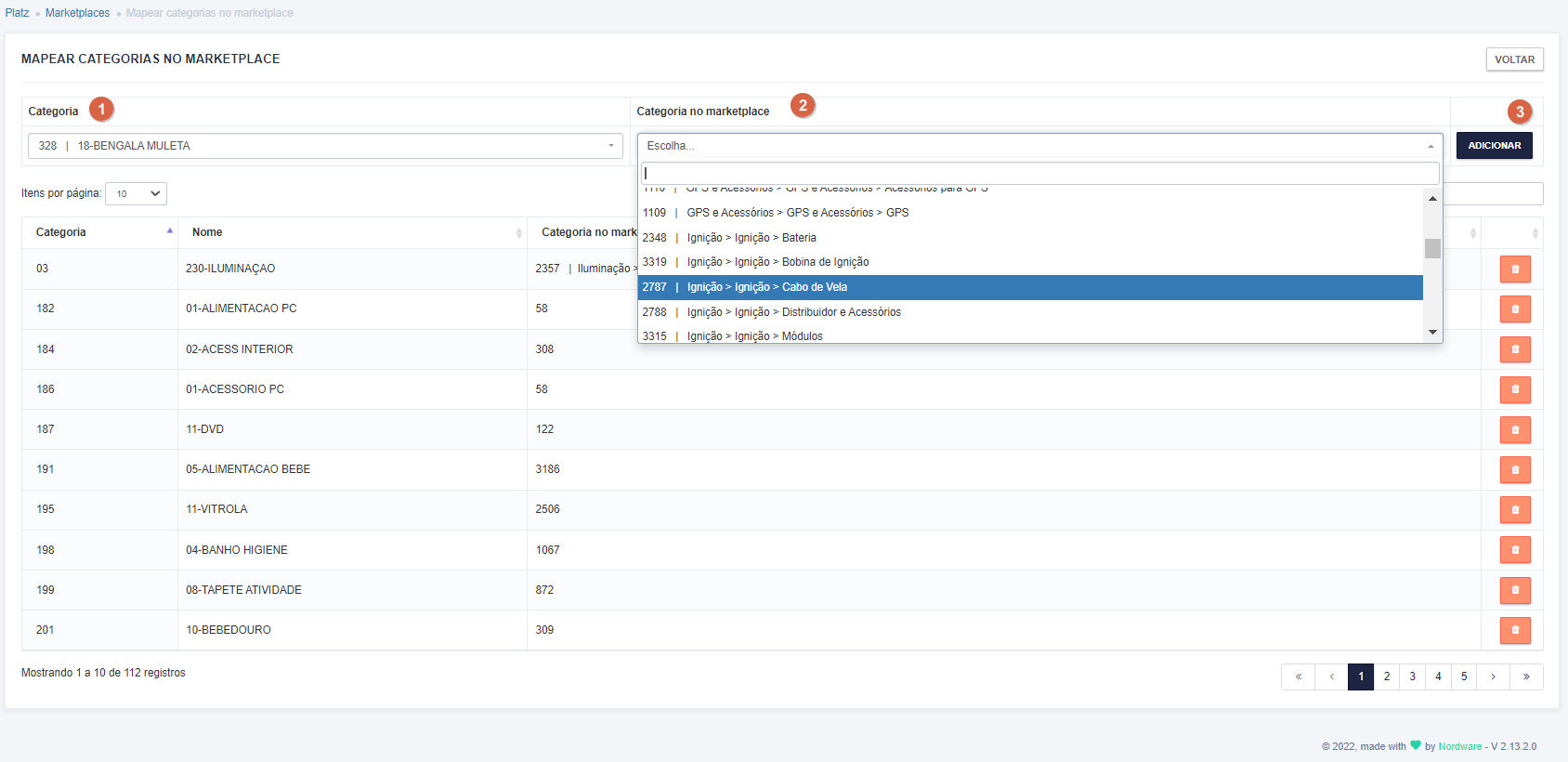The width and height of the screenshot is (1568, 762).
Task: Go to previous page arrow
Action: (x=1331, y=677)
